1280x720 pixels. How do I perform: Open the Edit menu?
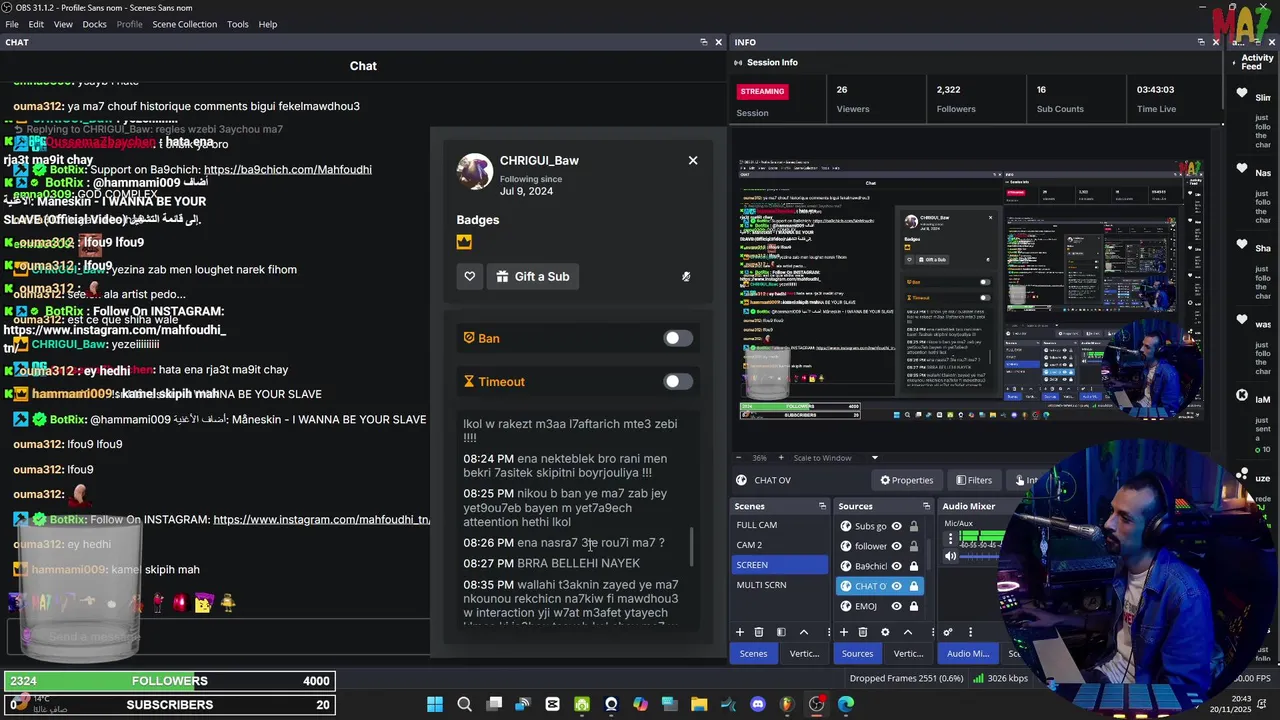[x=36, y=24]
